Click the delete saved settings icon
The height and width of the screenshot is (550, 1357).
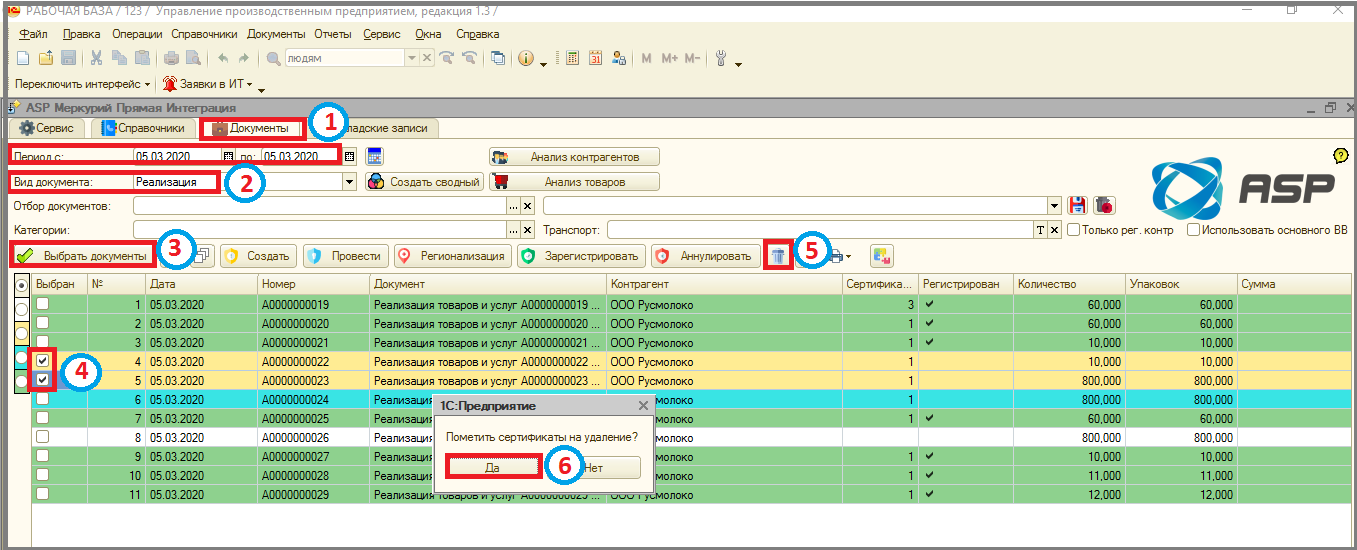1104,205
